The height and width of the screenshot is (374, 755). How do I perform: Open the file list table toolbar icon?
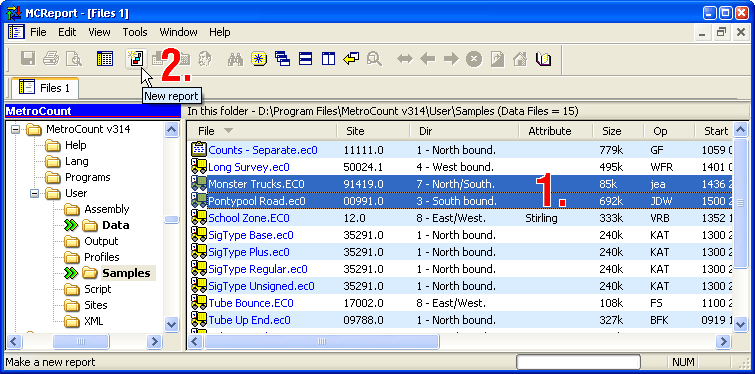(x=104, y=59)
